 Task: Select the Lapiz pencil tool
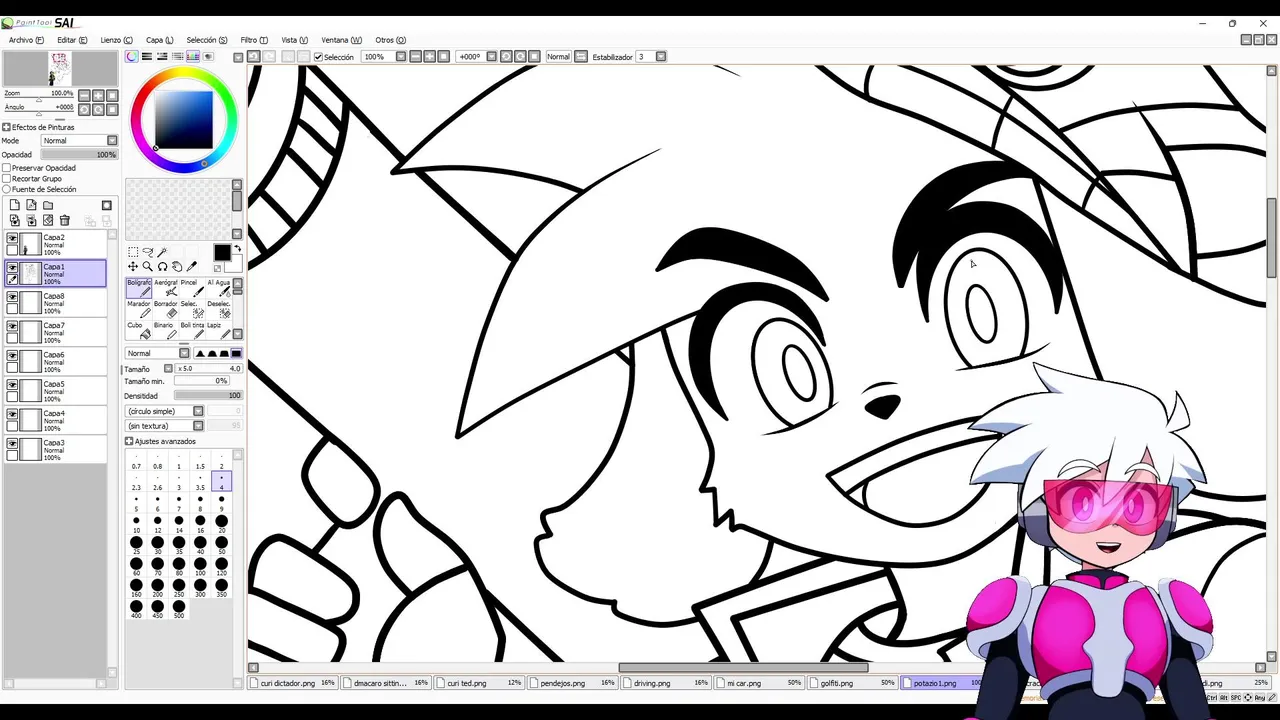218,330
